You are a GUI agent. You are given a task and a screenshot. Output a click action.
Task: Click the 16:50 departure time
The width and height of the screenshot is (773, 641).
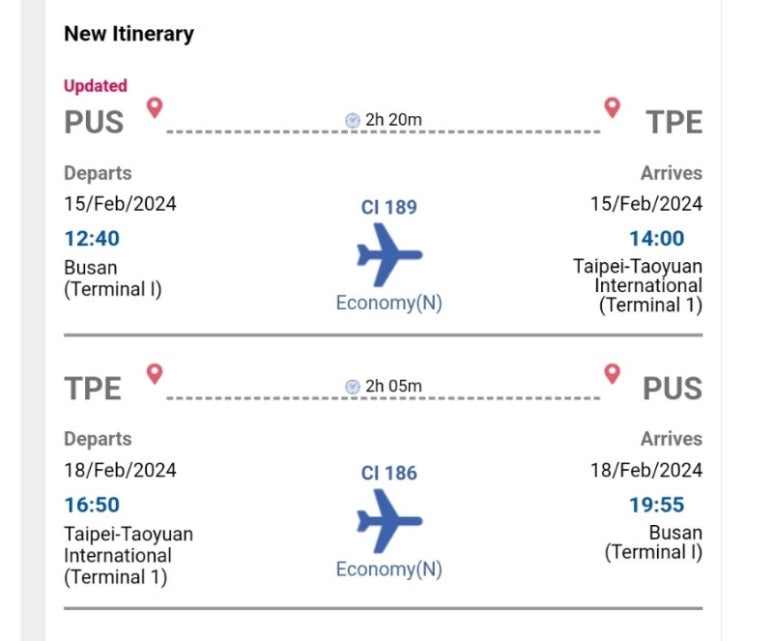[x=92, y=505]
